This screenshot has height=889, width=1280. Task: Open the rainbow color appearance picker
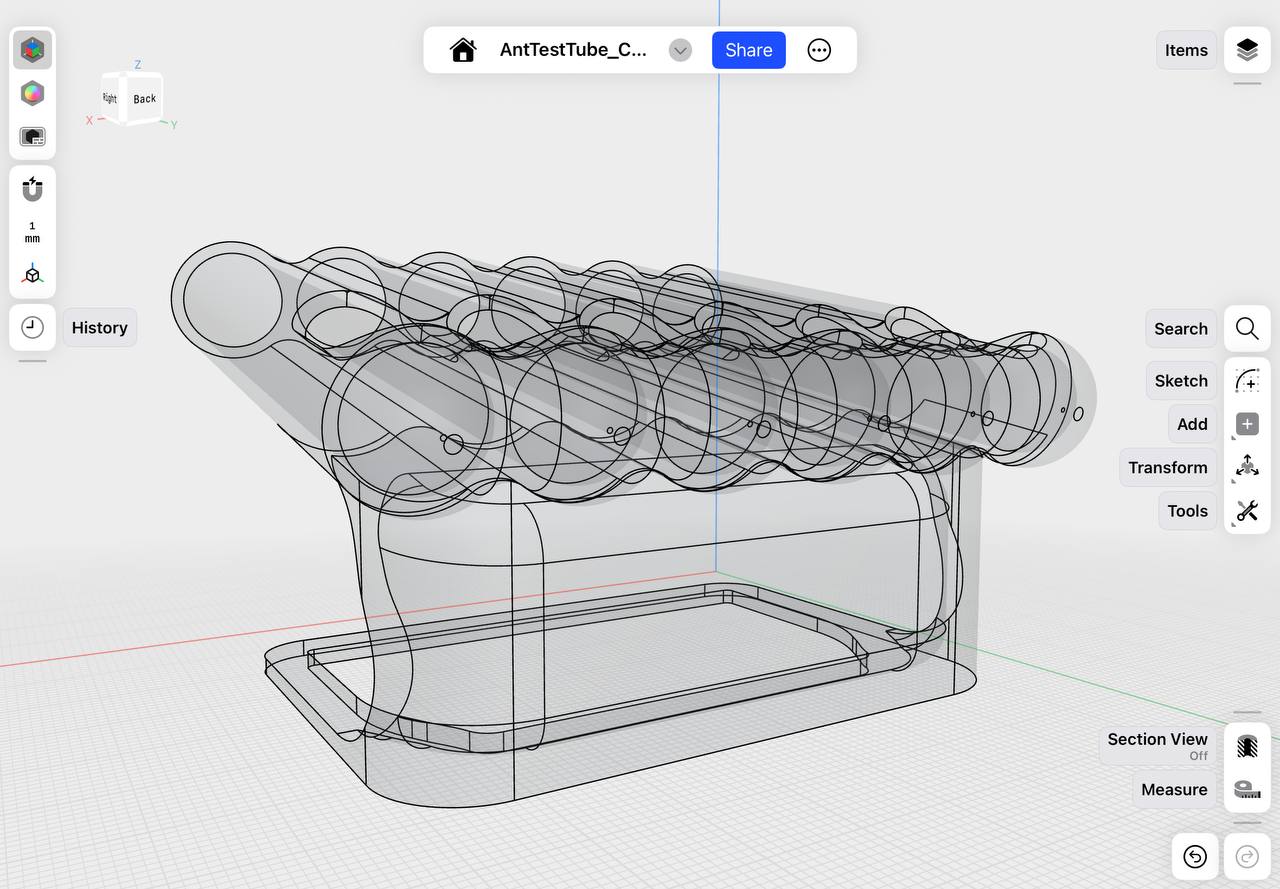click(33, 93)
